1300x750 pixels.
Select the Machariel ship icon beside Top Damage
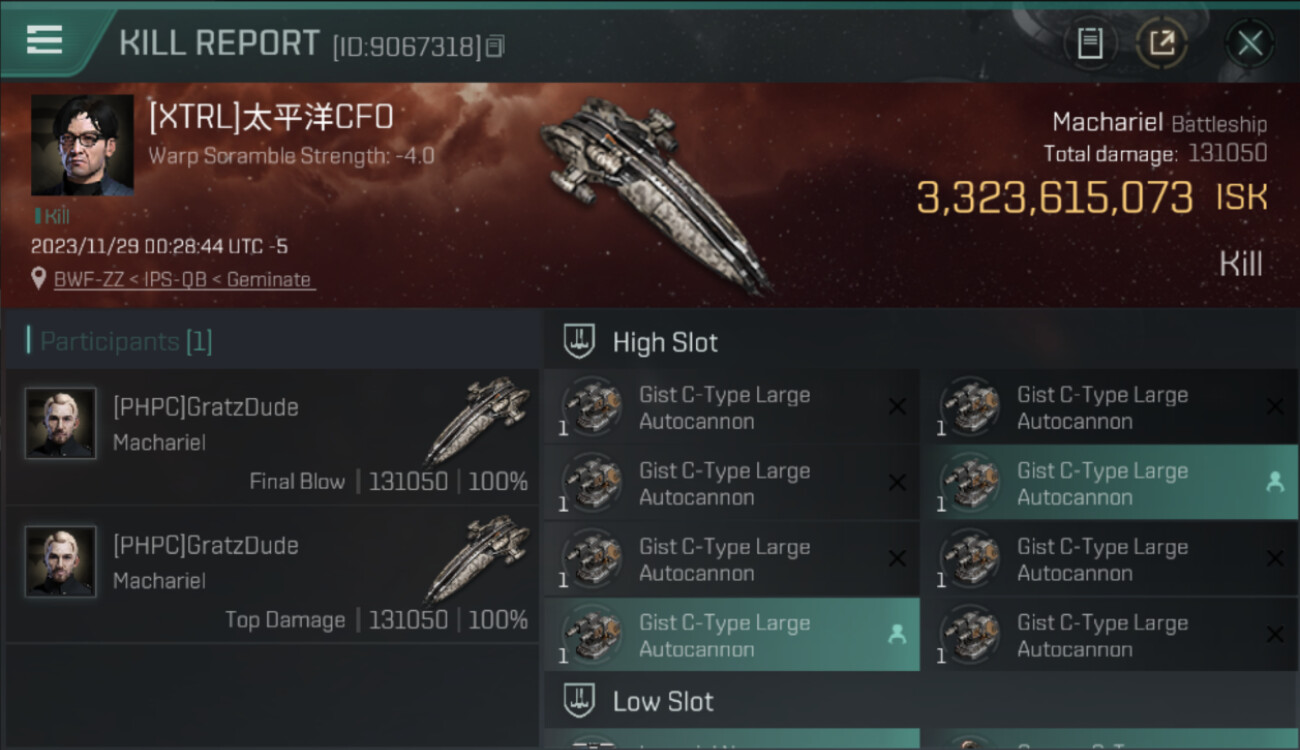click(x=478, y=558)
